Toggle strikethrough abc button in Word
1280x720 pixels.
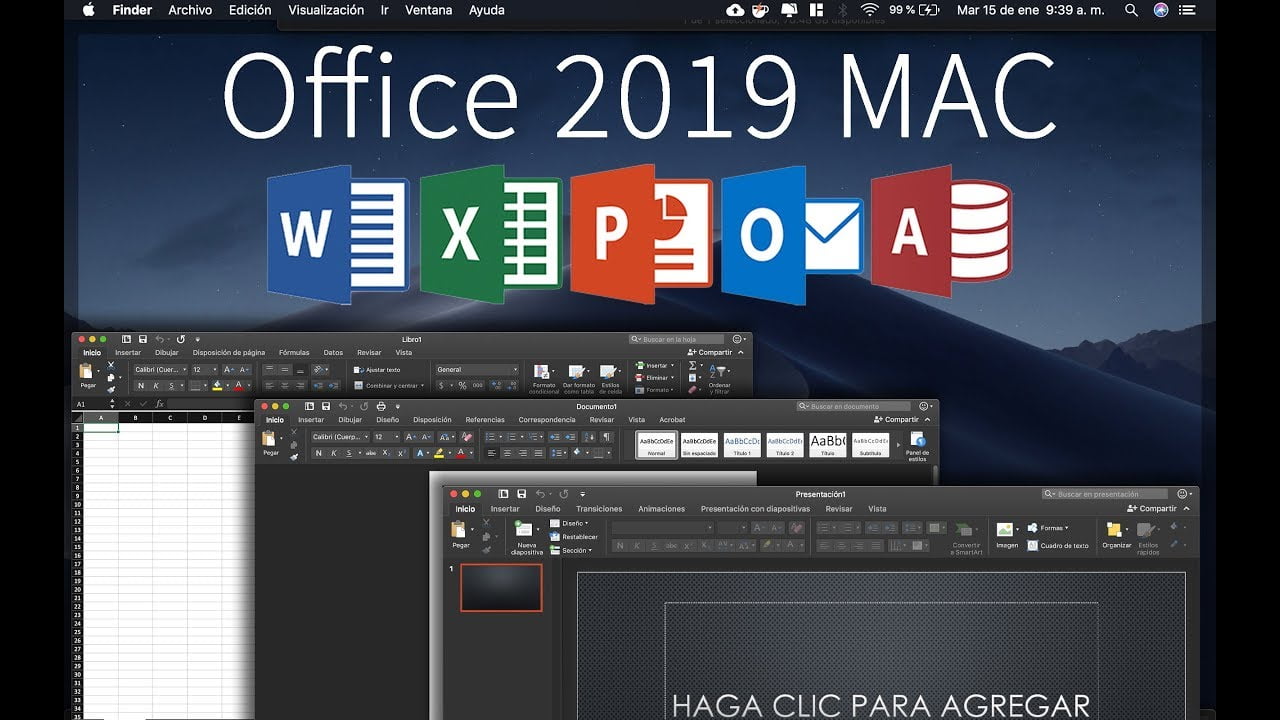371,453
